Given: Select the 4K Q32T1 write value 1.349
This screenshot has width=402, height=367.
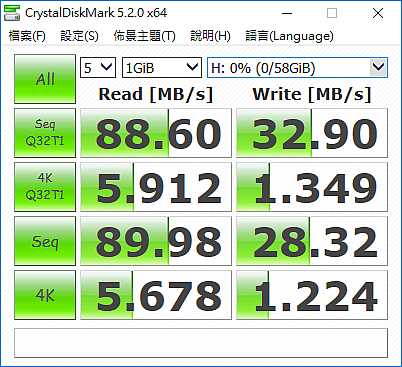Looking at the screenshot, I should click(312, 187).
